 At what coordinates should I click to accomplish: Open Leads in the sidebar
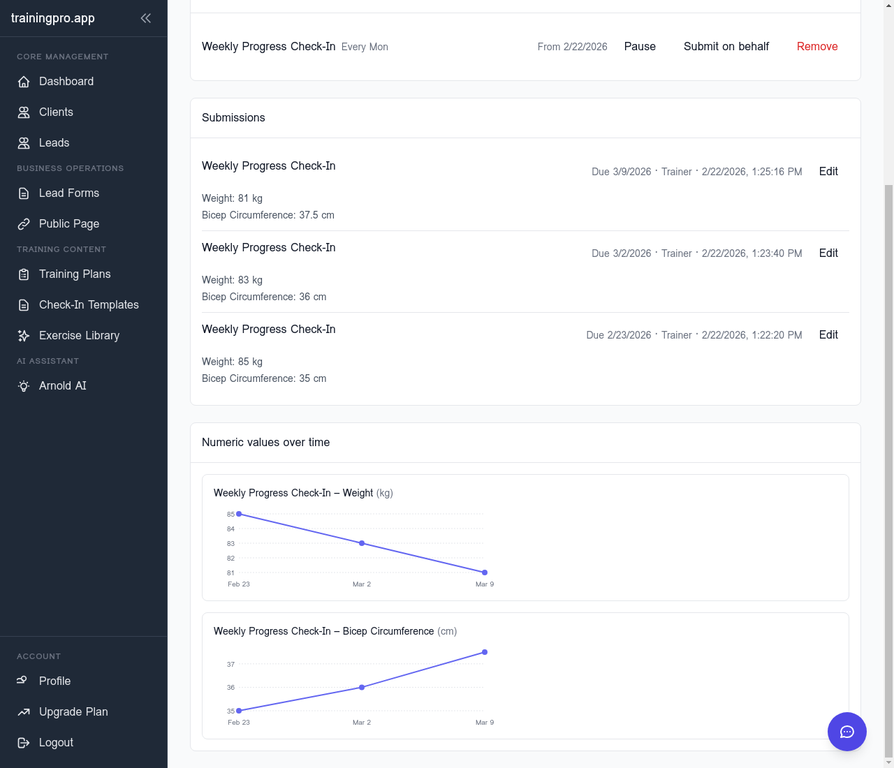click(54, 143)
